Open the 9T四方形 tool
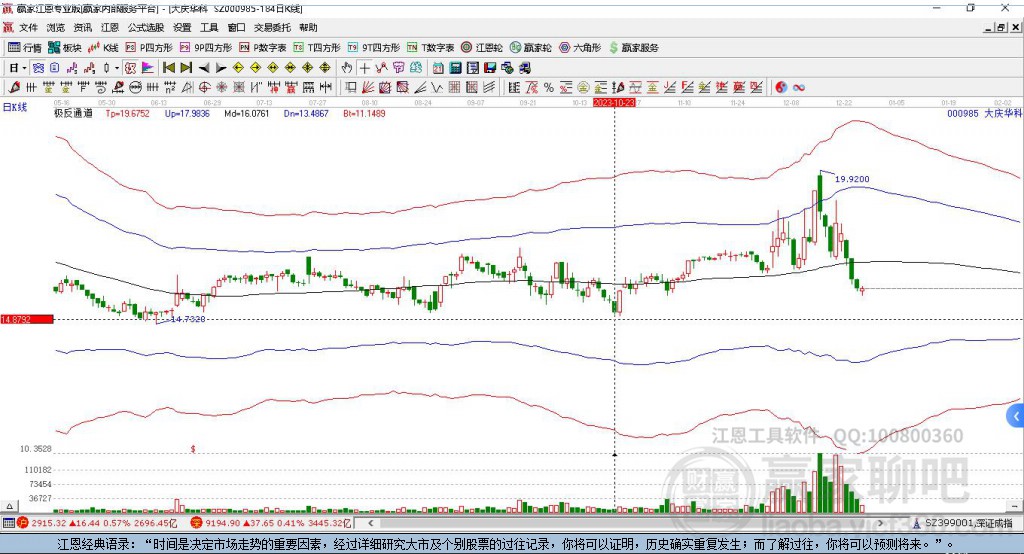This screenshot has width=1024, height=554. coord(374,48)
